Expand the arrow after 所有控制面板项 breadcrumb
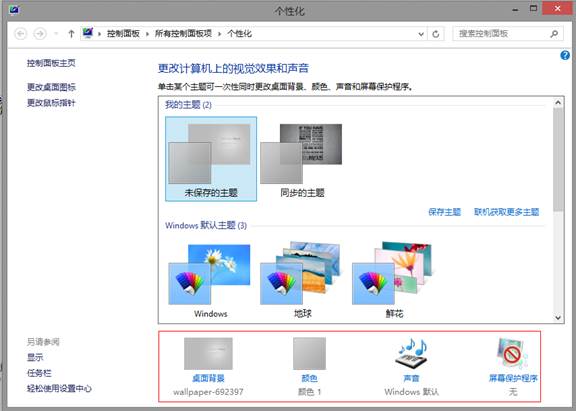 [220, 34]
